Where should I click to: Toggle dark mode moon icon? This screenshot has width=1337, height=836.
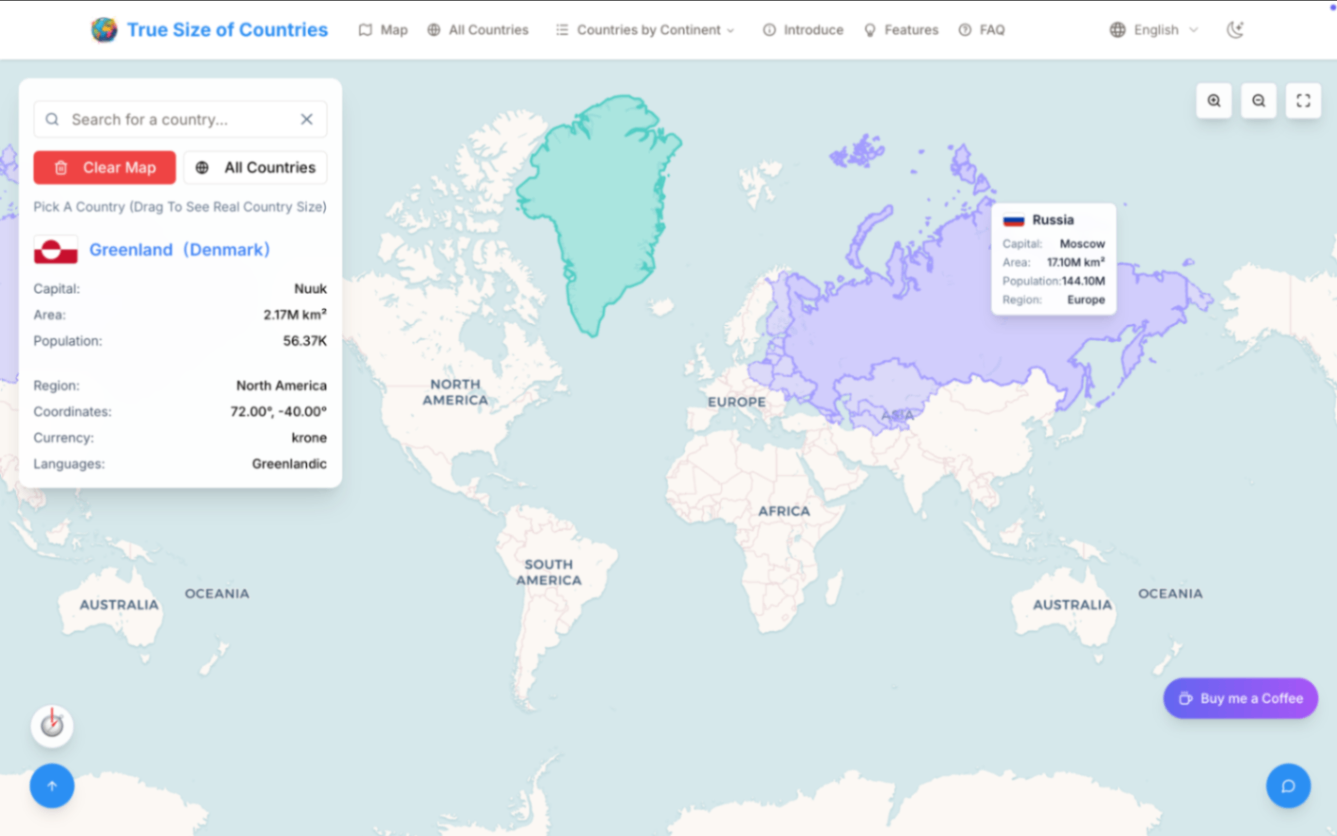[x=1235, y=30]
